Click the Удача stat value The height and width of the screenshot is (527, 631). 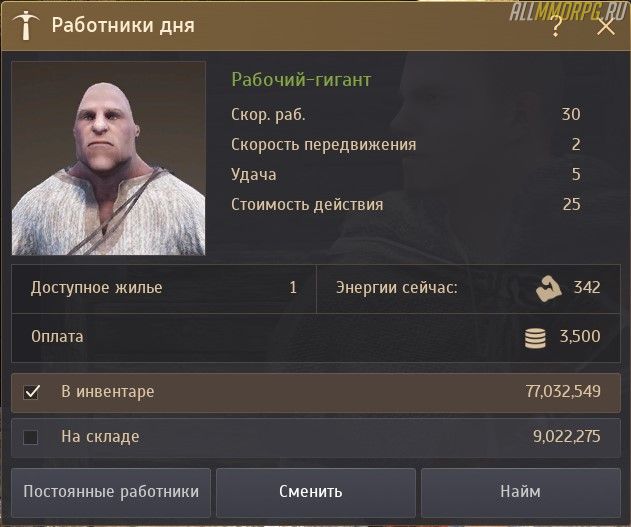(x=576, y=174)
